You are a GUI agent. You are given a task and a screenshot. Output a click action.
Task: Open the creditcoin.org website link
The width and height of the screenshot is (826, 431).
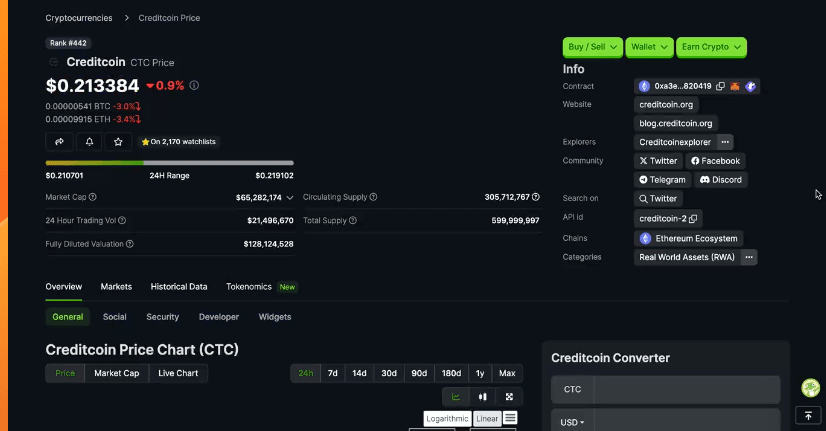(666, 104)
